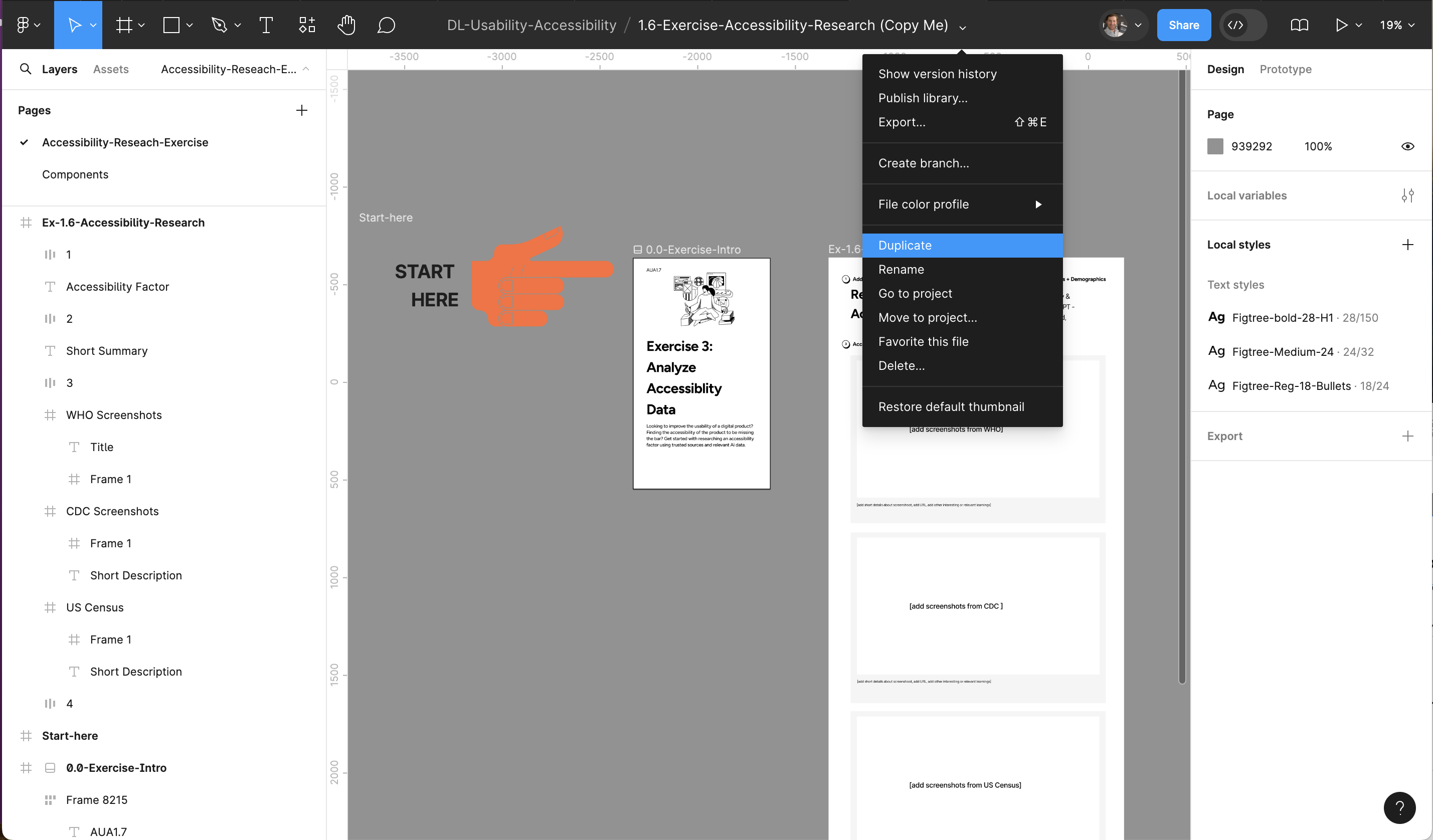Select the Components page
Screen dimensions: 1433x840
[x=75, y=174]
